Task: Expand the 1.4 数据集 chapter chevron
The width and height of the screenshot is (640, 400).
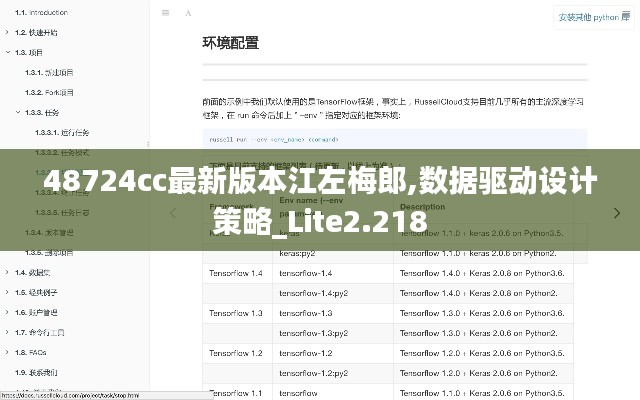Action: coord(7,272)
